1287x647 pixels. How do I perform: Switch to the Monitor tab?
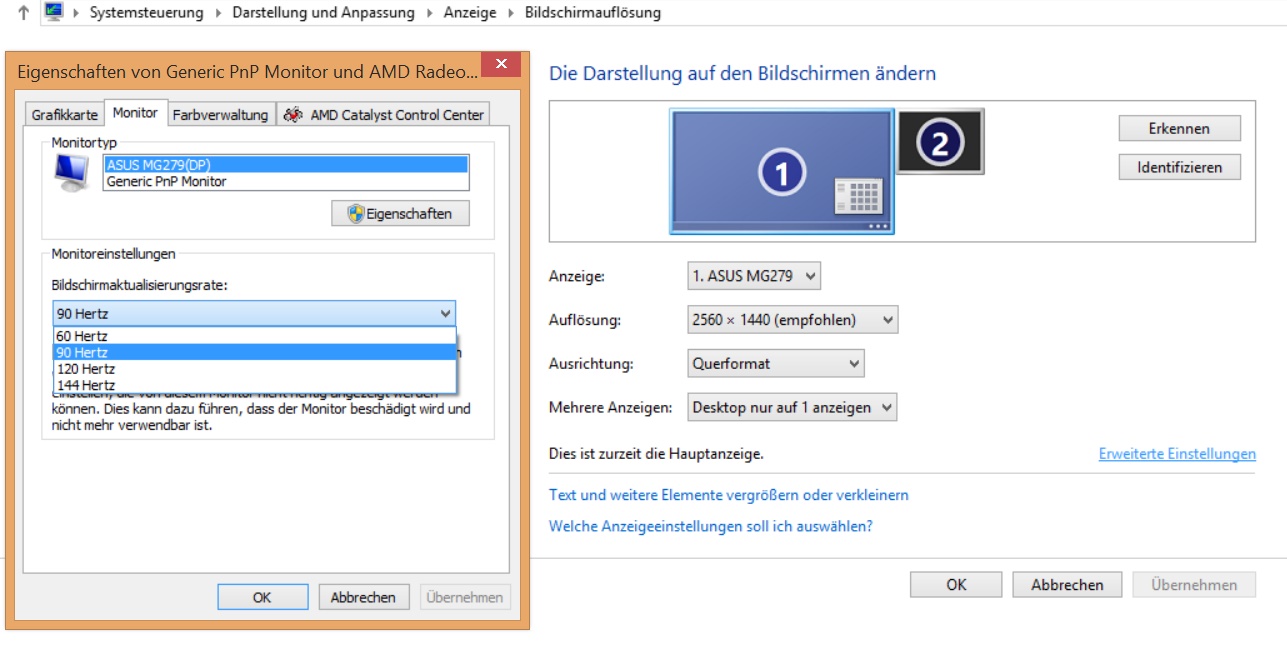pos(135,113)
